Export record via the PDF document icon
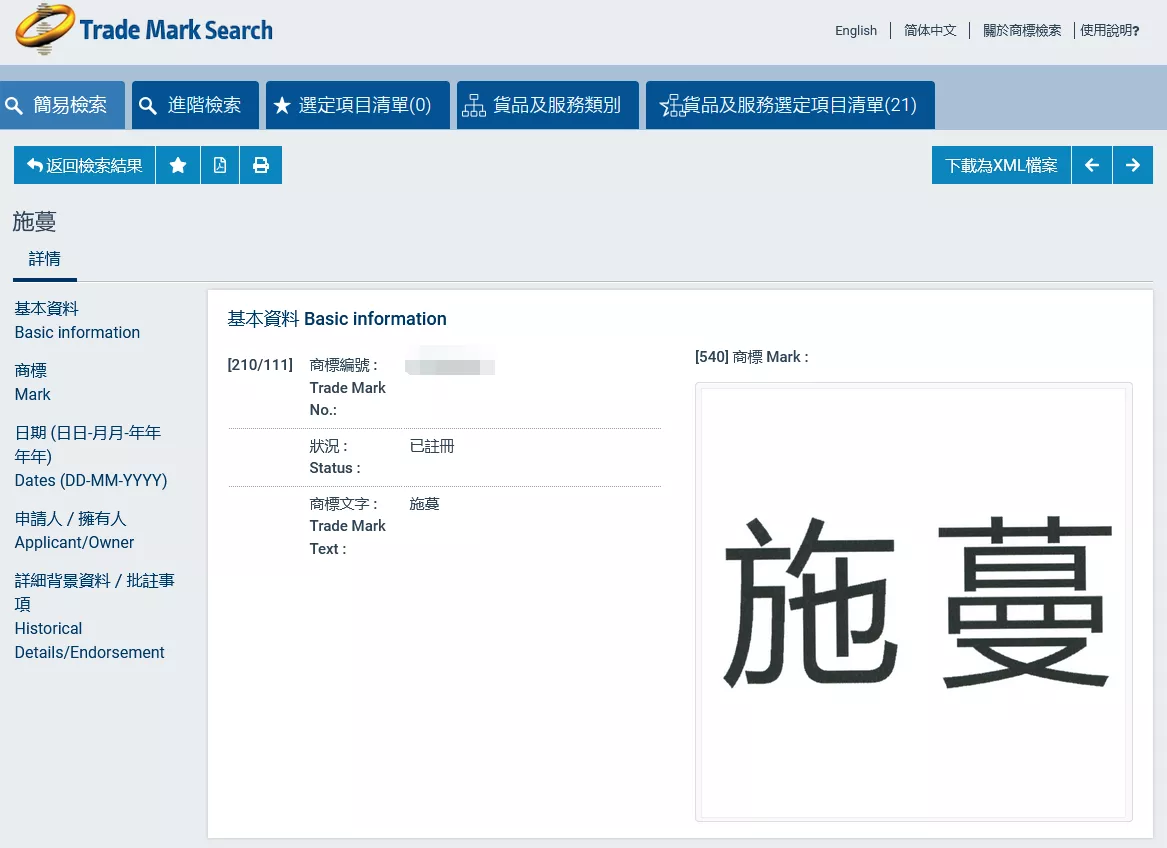The image size is (1167, 848). pos(220,165)
